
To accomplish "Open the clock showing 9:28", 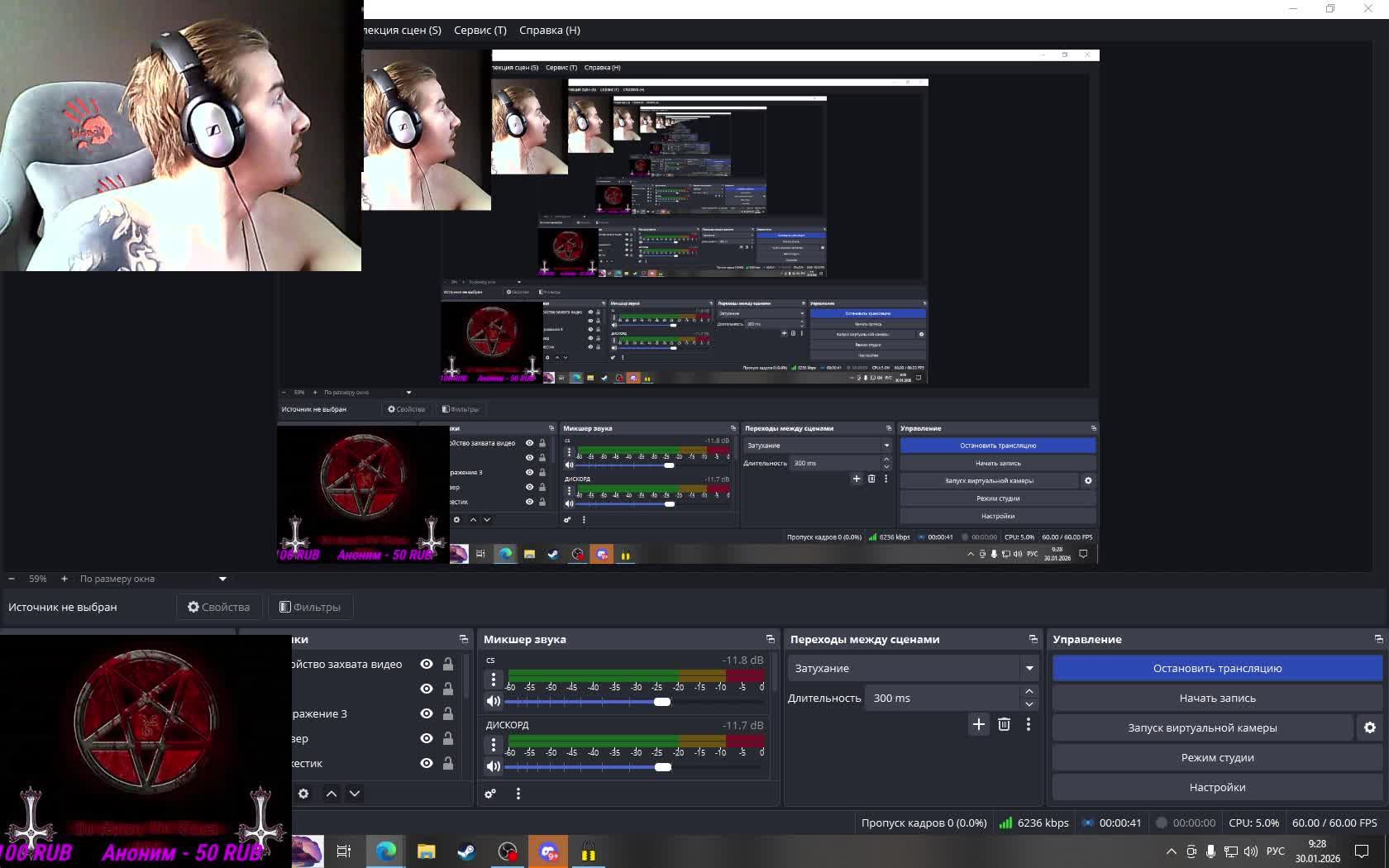I will point(1317,851).
